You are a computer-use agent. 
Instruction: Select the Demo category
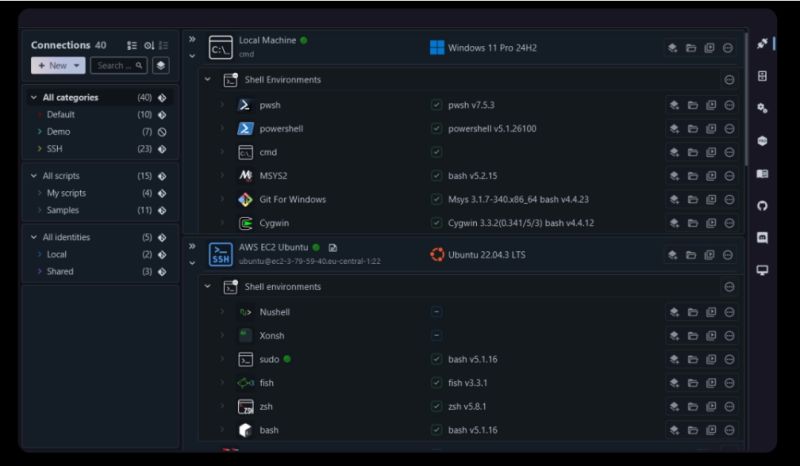59,132
